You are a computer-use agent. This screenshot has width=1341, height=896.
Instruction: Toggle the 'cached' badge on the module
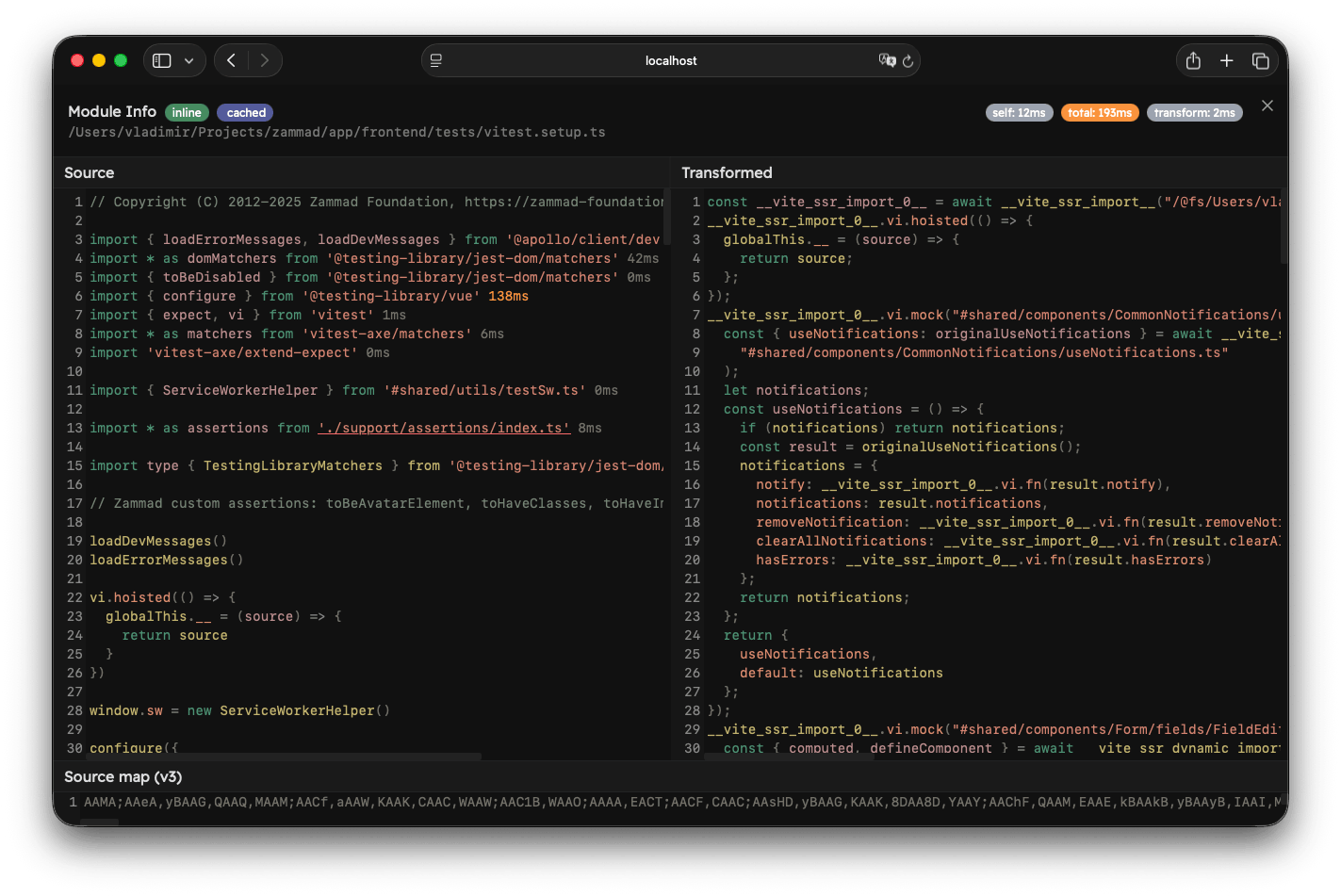244,111
